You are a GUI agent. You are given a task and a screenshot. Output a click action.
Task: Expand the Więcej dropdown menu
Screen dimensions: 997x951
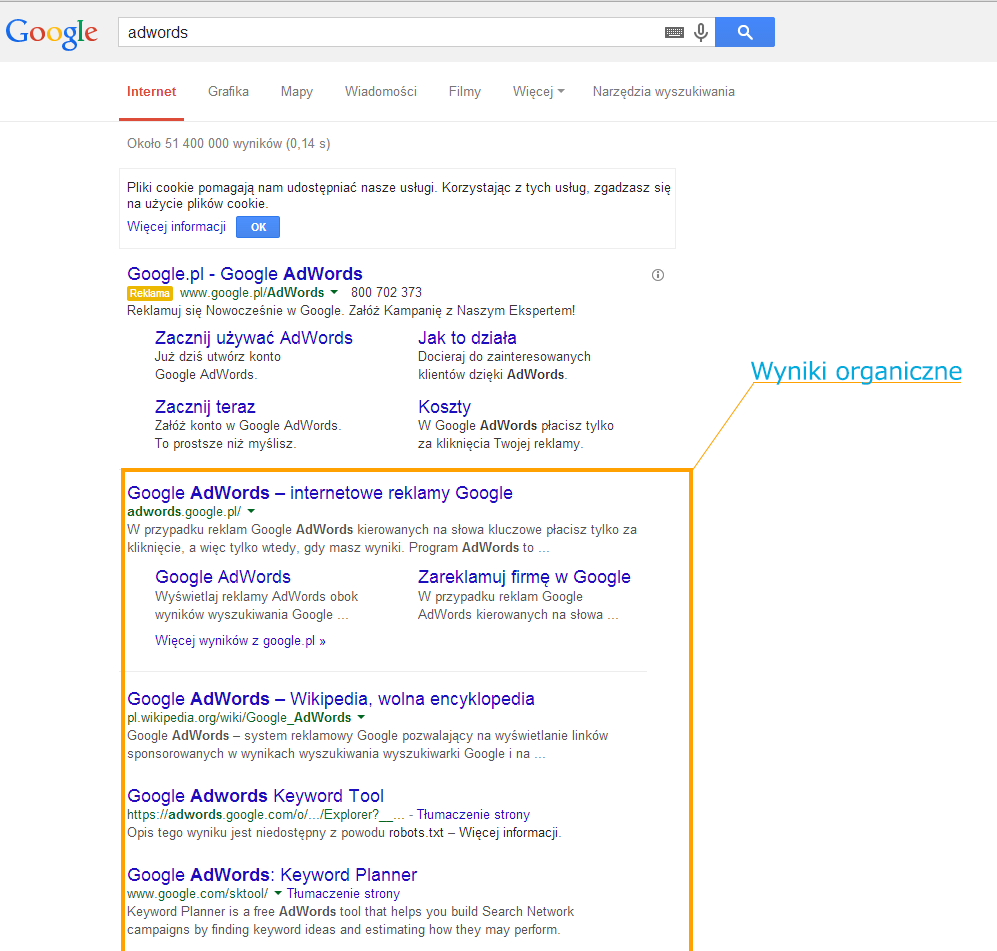[x=539, y=92]
